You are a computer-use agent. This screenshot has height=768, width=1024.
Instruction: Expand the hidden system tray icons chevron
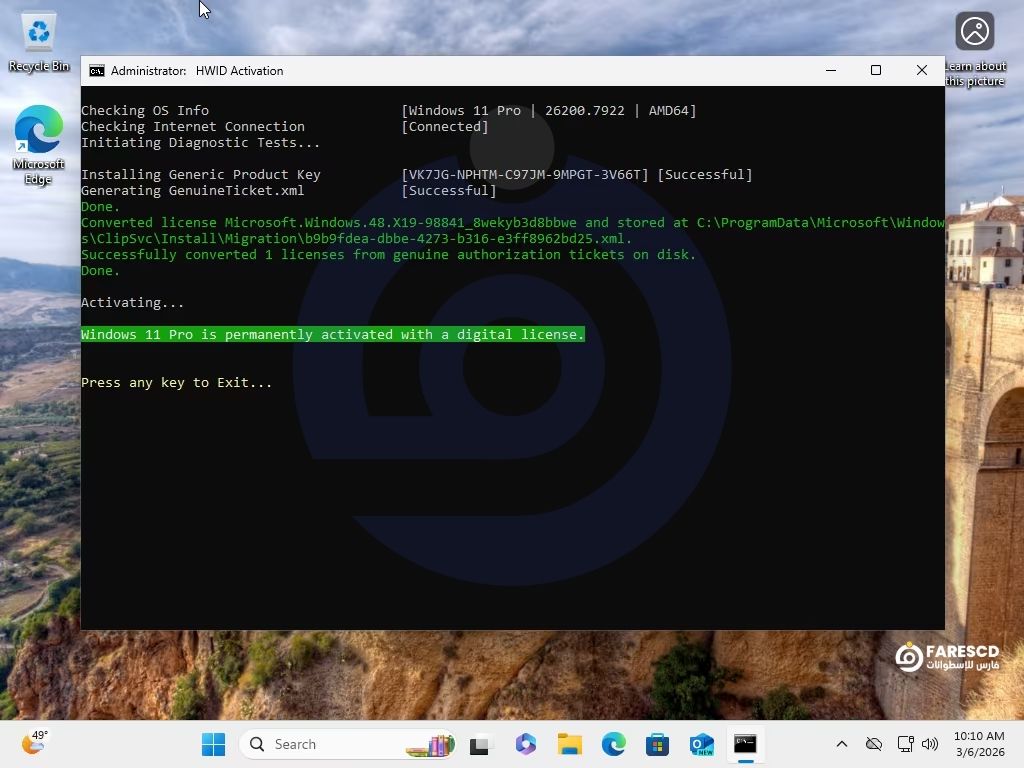(842, 744)
